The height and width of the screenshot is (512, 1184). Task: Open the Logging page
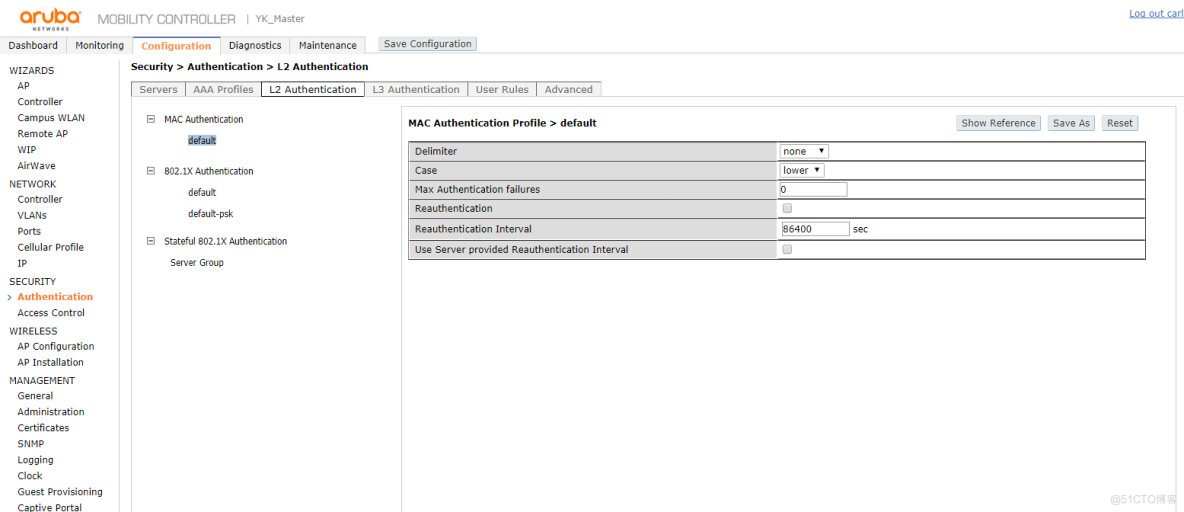35,460
